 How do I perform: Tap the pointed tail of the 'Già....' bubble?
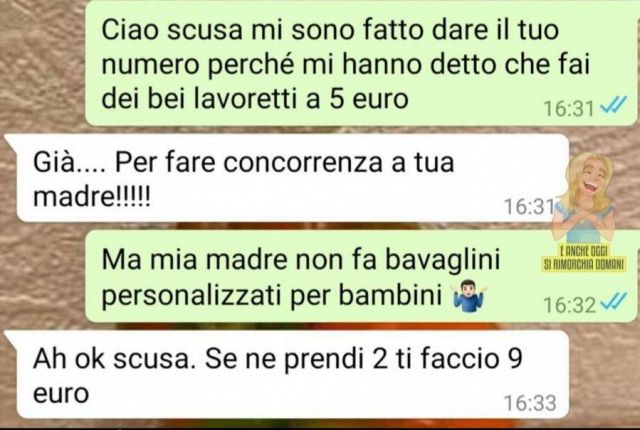click(11, 141)
